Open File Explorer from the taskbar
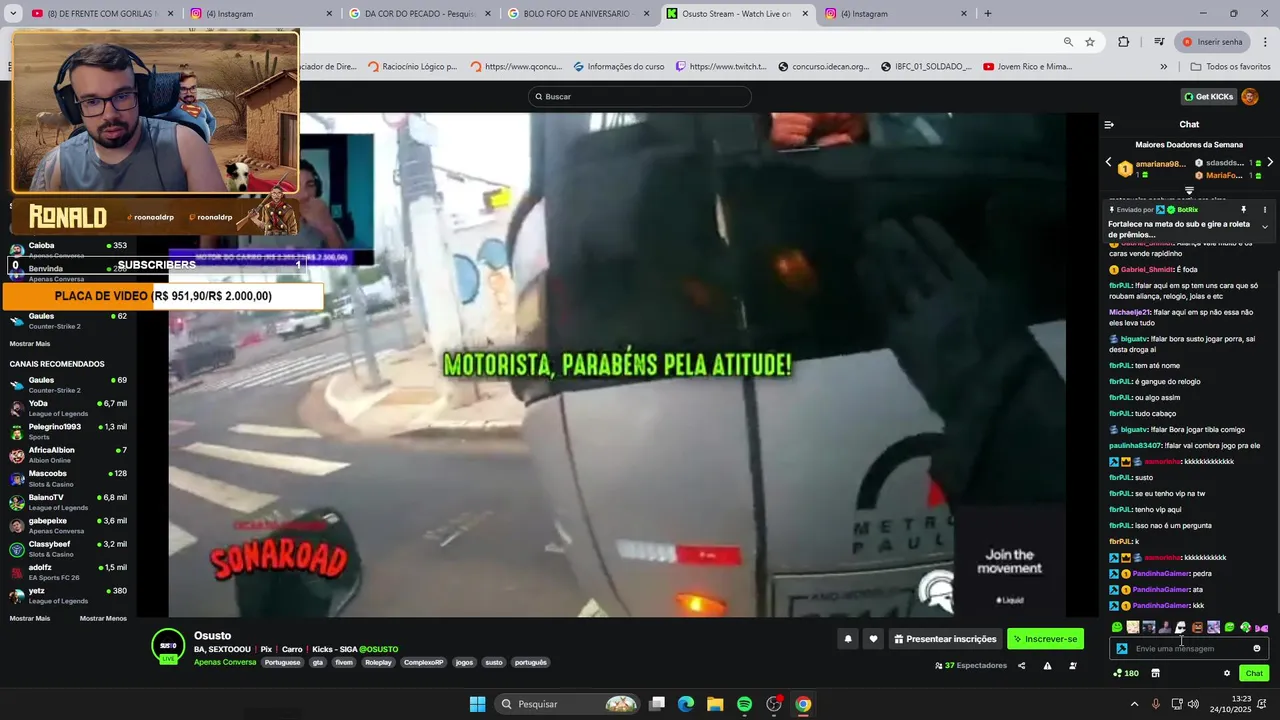 [715, 704]
